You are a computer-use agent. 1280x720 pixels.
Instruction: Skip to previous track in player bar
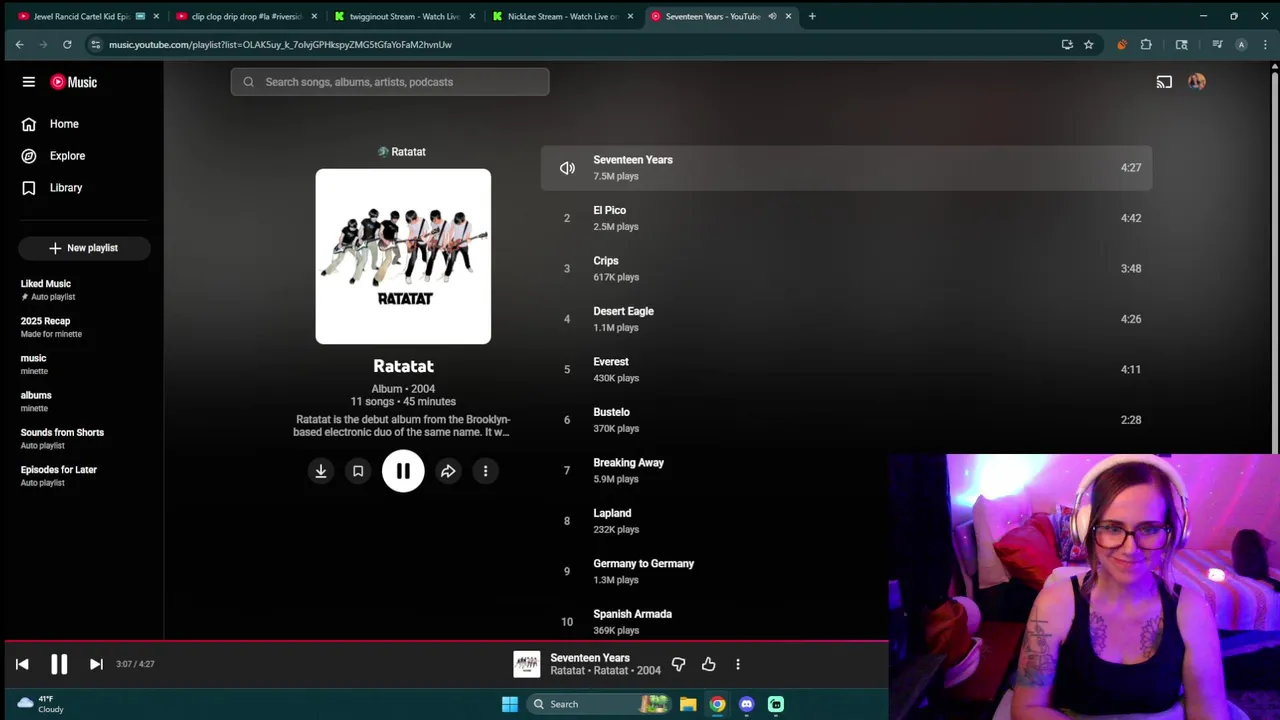tap(22, 664)
